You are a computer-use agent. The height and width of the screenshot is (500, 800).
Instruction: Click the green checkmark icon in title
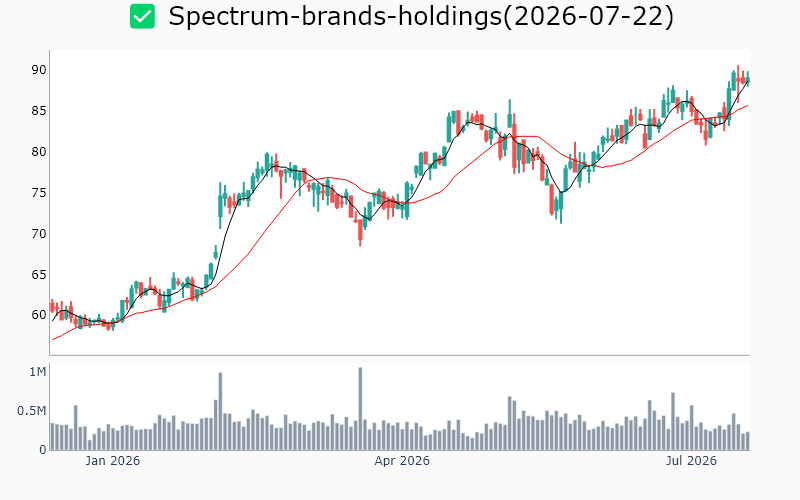coord(142,16)
